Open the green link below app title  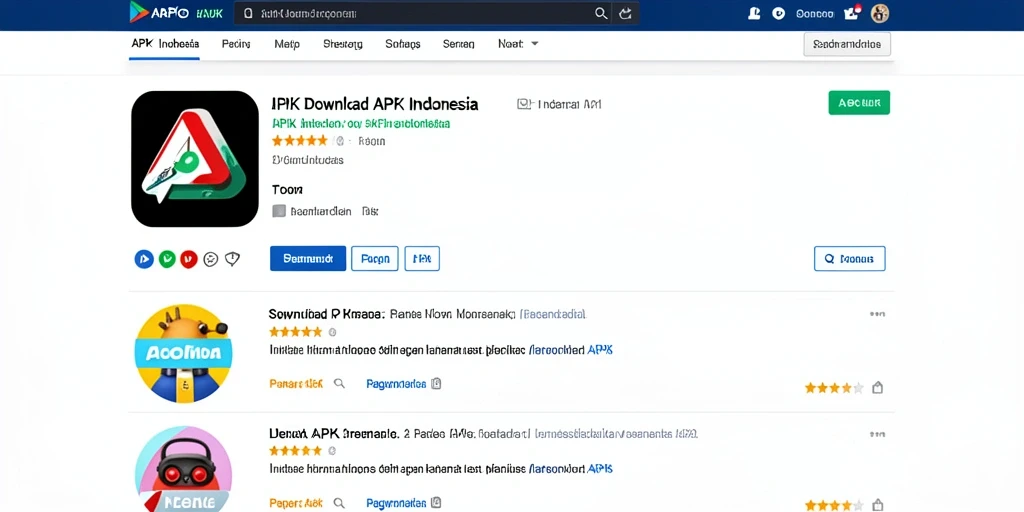coord(360,123)
